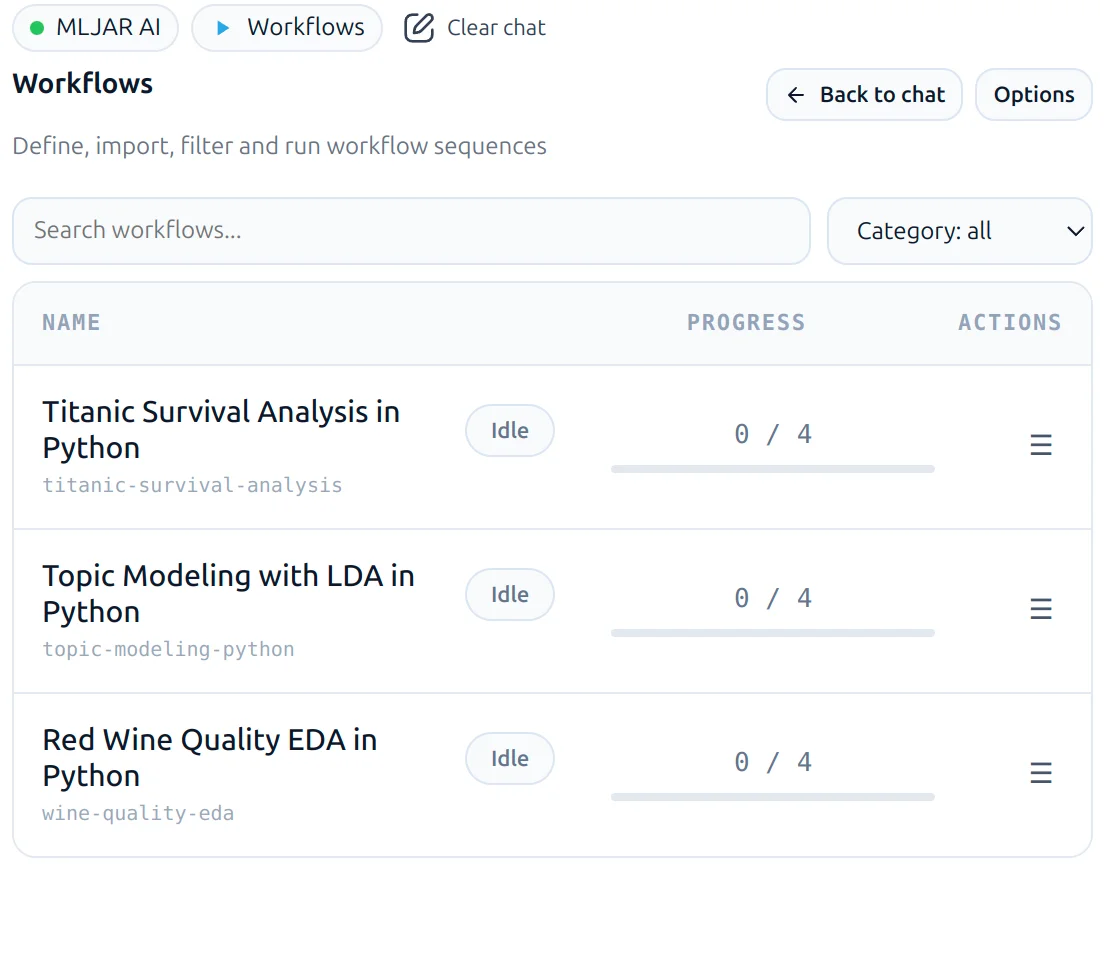Click the Idle badge on Red Wine workflow
This screenshot has height=963, width=1106.
coord(510,758)
